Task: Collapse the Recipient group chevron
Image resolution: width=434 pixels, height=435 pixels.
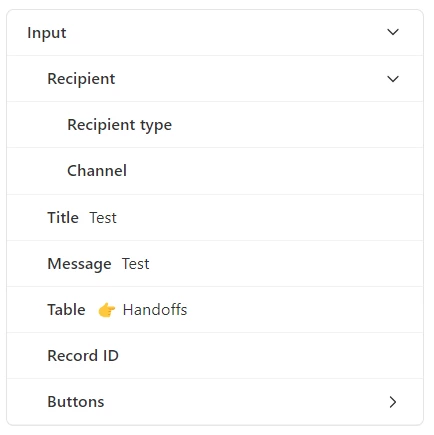Action: coord(393,79)
